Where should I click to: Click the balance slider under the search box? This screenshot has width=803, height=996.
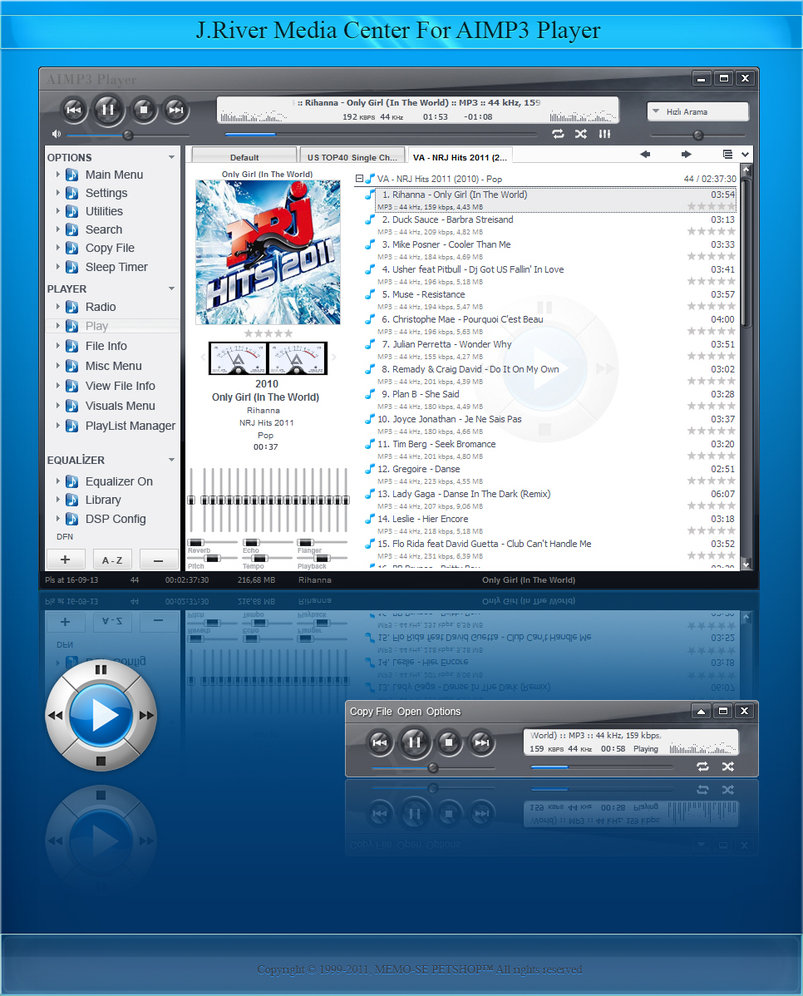click(x=698, y=135)
